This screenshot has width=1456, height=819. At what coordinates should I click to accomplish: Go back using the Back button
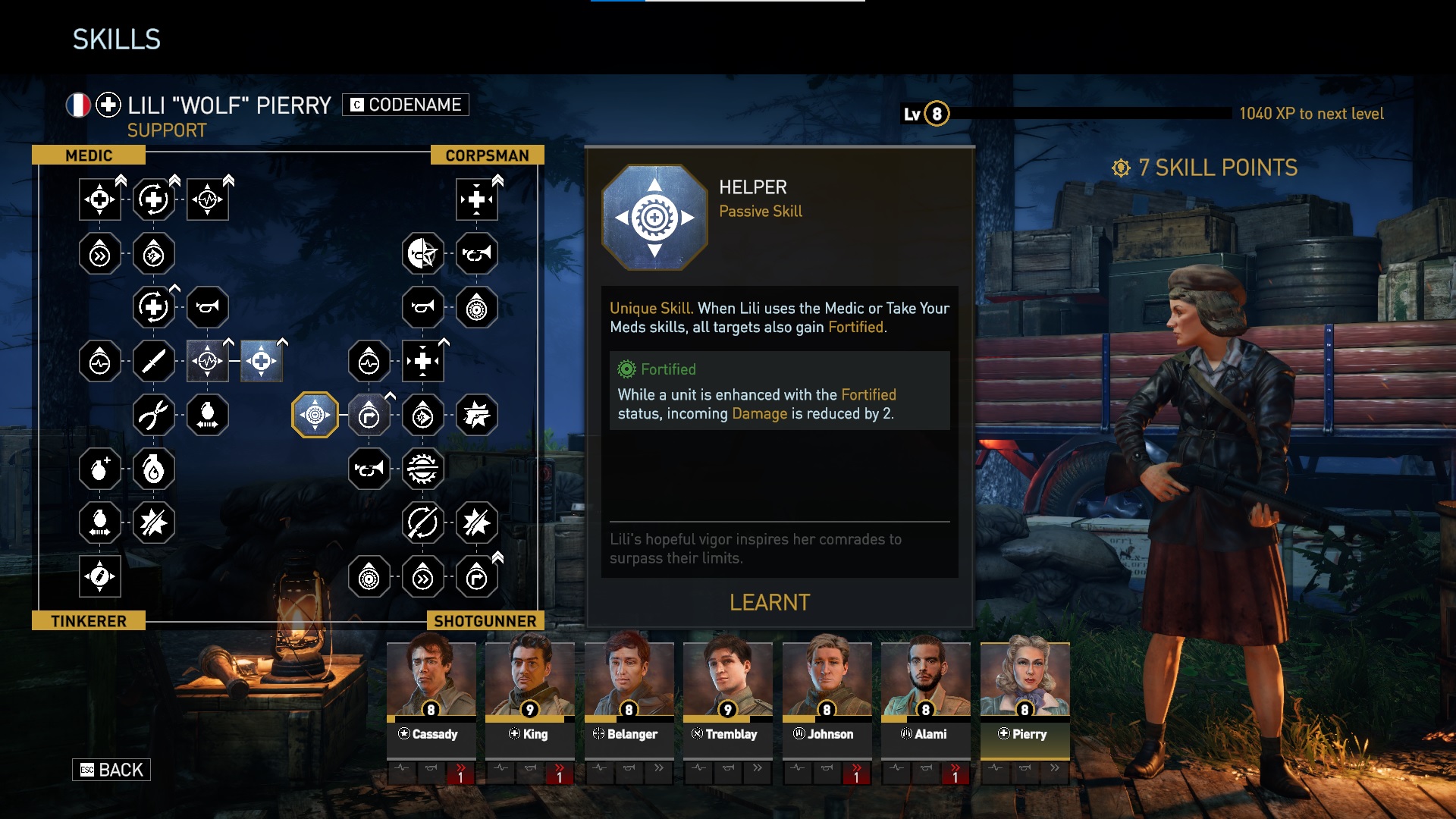point(111,770)
